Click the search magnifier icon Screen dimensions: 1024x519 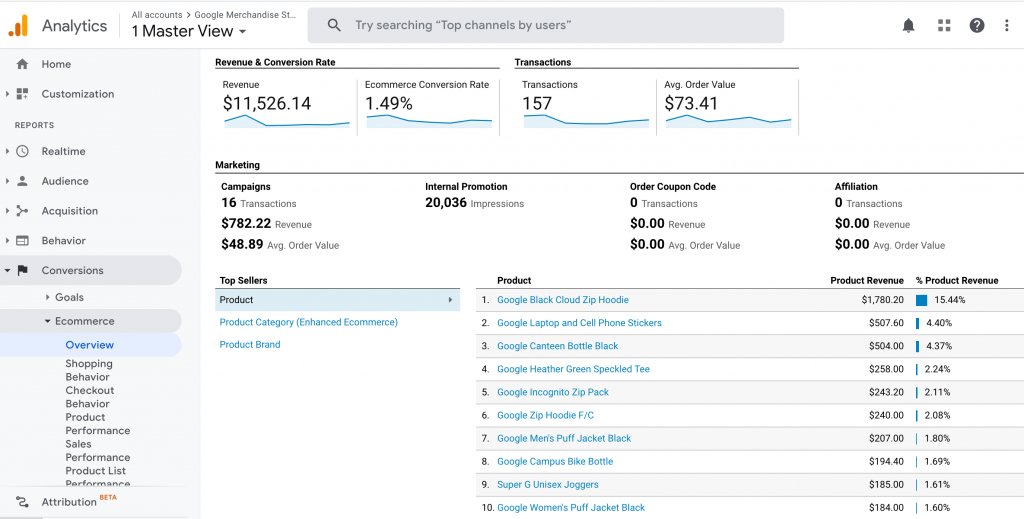[334, 25]
